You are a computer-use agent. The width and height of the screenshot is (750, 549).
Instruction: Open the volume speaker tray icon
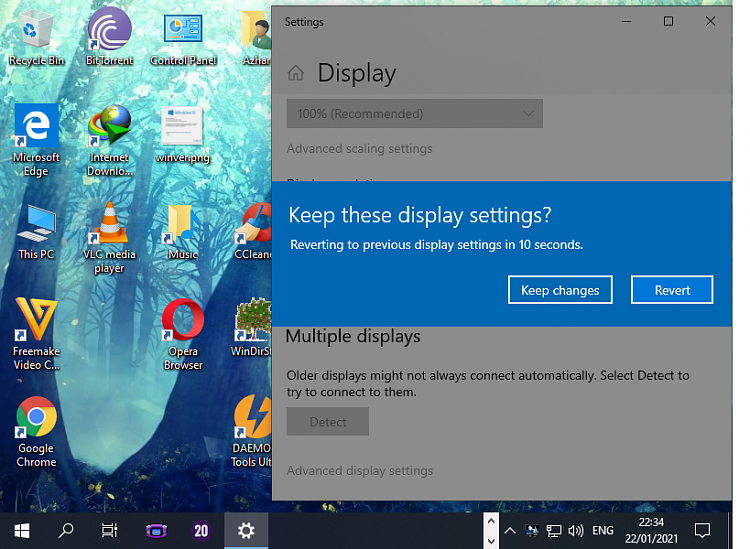(x=576, y=530)
